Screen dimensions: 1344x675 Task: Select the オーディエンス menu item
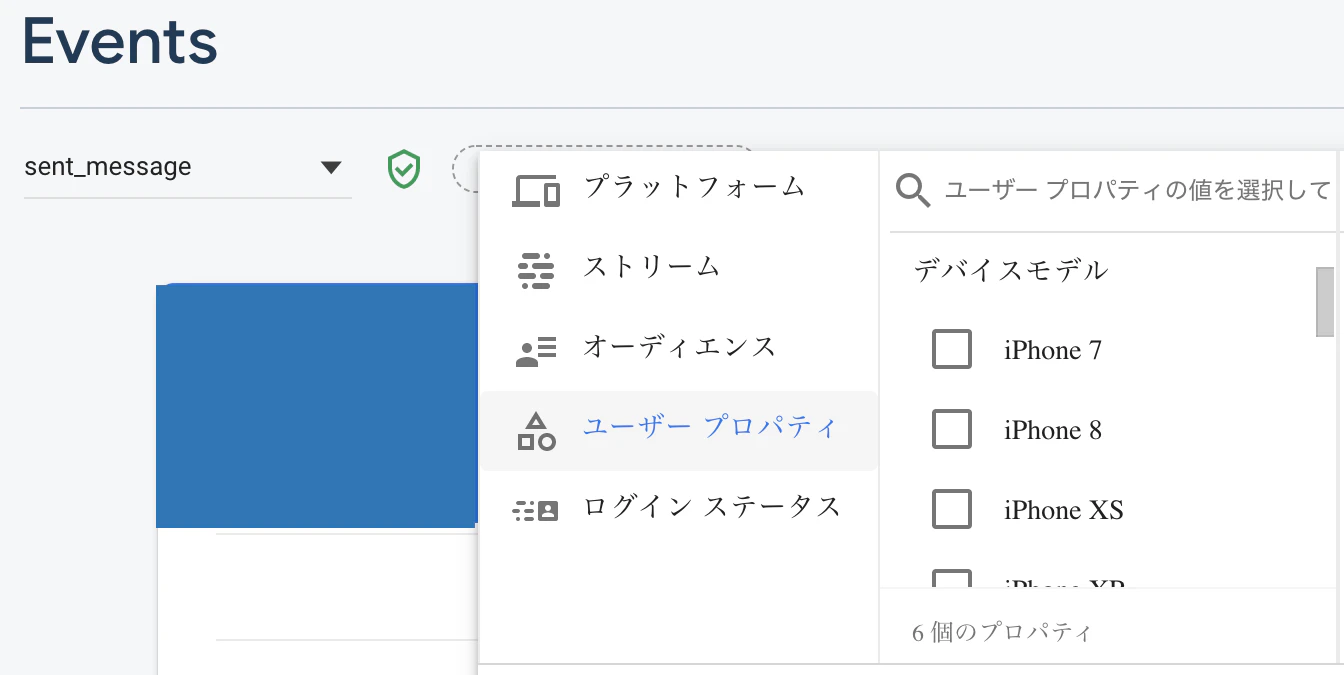pyautogui.click(x=678, y=348)
